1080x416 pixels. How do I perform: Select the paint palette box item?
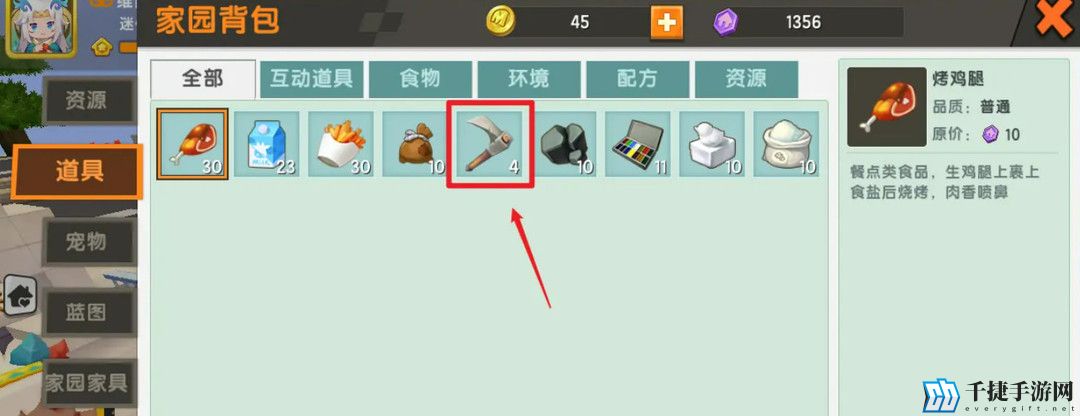tap(638, 144)
